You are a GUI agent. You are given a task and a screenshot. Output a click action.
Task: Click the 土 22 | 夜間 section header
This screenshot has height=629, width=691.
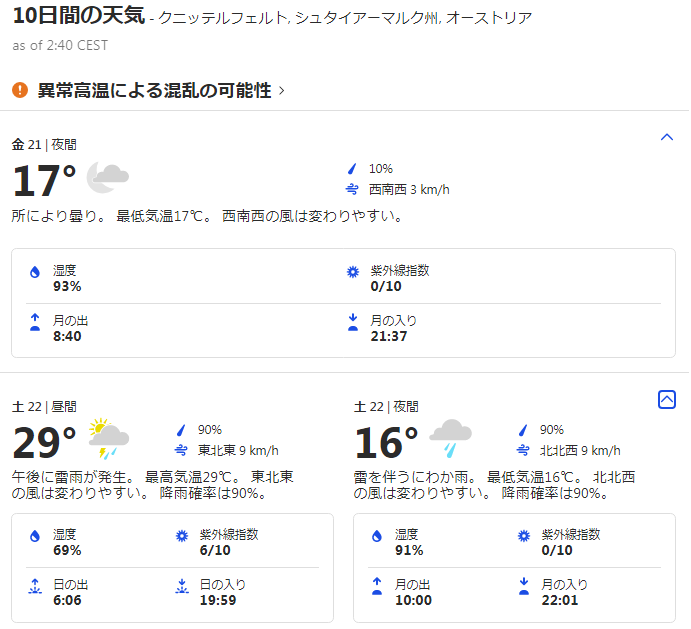click(386, 407)
